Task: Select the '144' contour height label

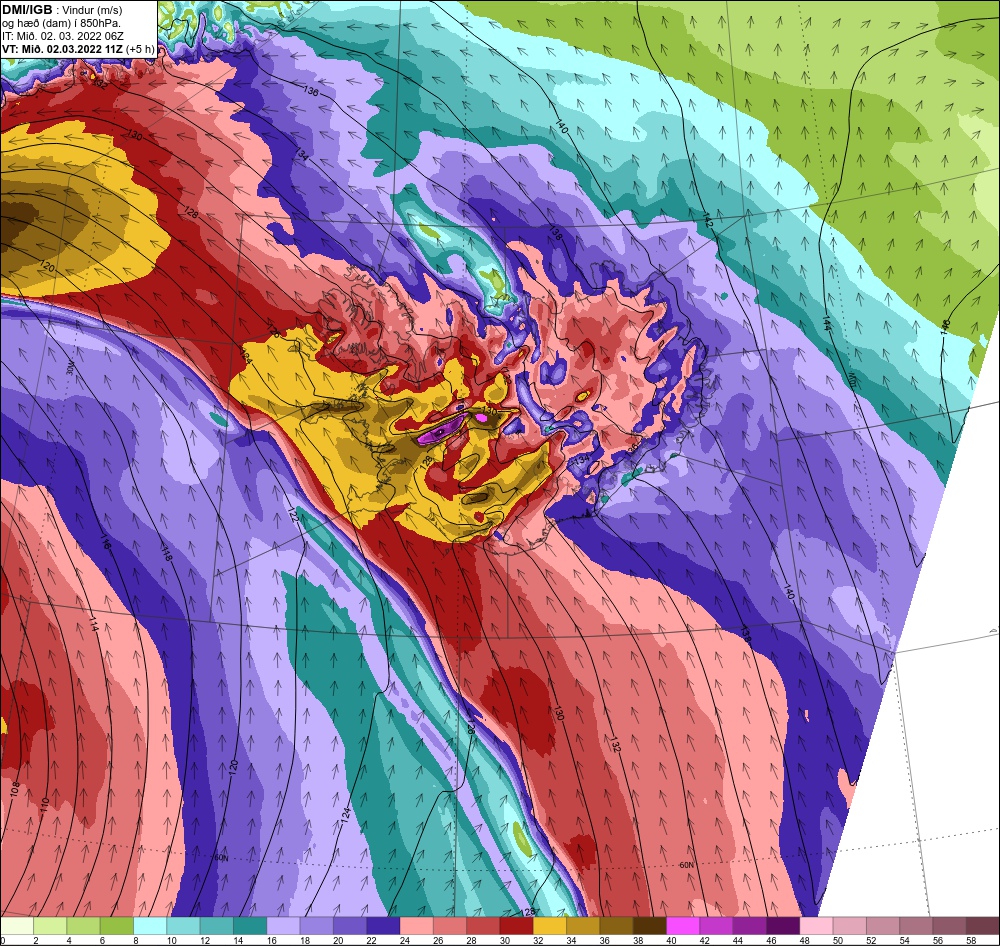Action: [827, 323]
